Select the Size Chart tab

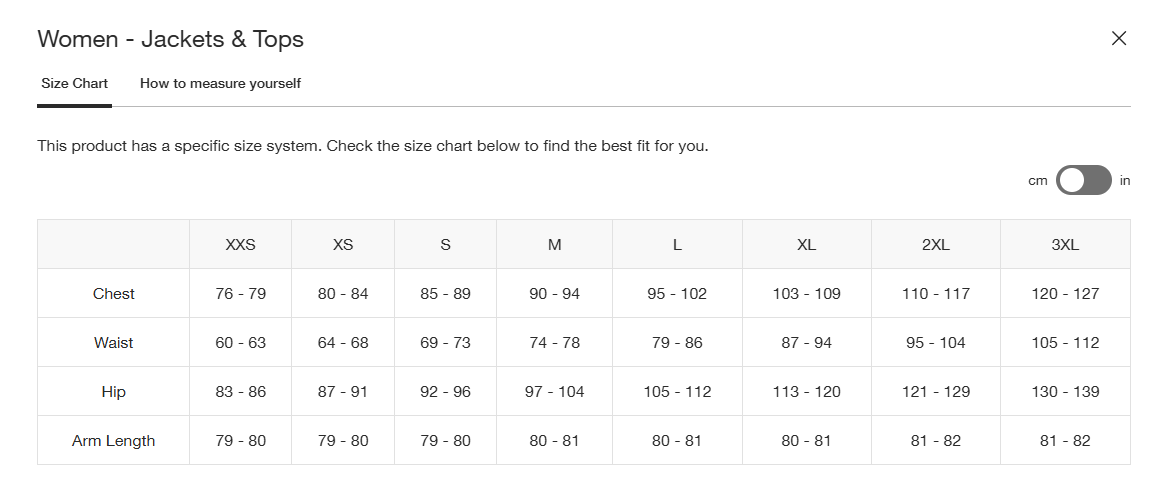74,83
